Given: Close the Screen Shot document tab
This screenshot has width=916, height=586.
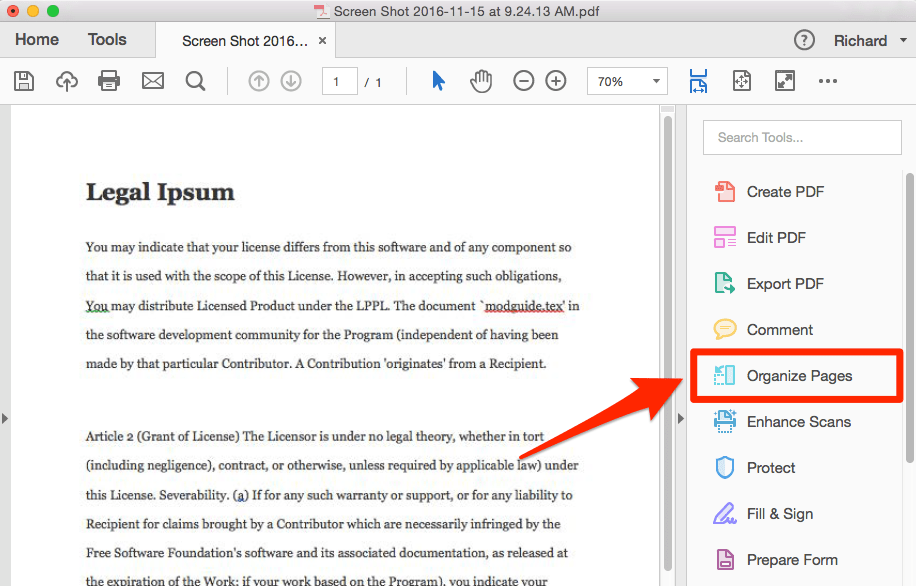Looking at the screenshot, I should pyautogui.click(x=322, y=41).
